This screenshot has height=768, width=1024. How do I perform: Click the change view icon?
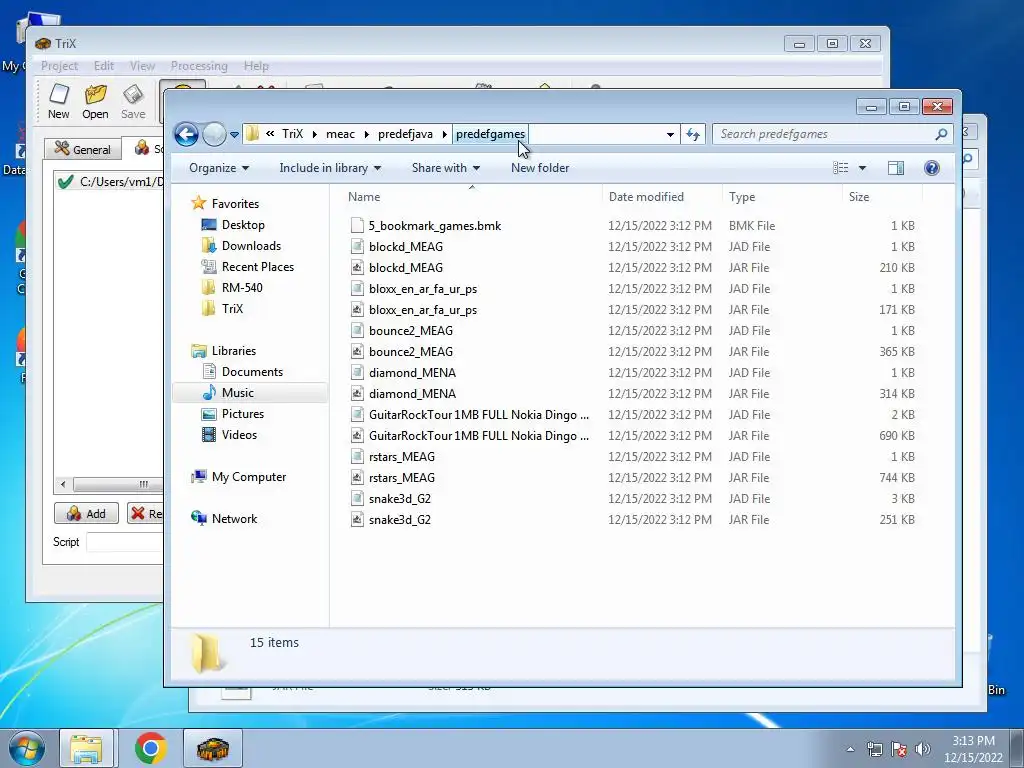pyautogui.click(x=840, y=168)
